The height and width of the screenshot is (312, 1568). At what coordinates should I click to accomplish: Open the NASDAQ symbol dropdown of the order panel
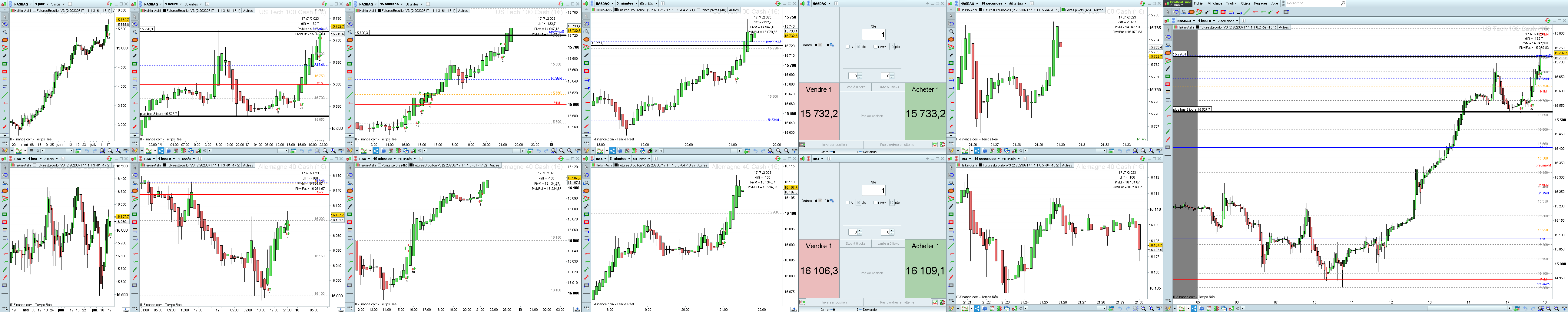822,4
